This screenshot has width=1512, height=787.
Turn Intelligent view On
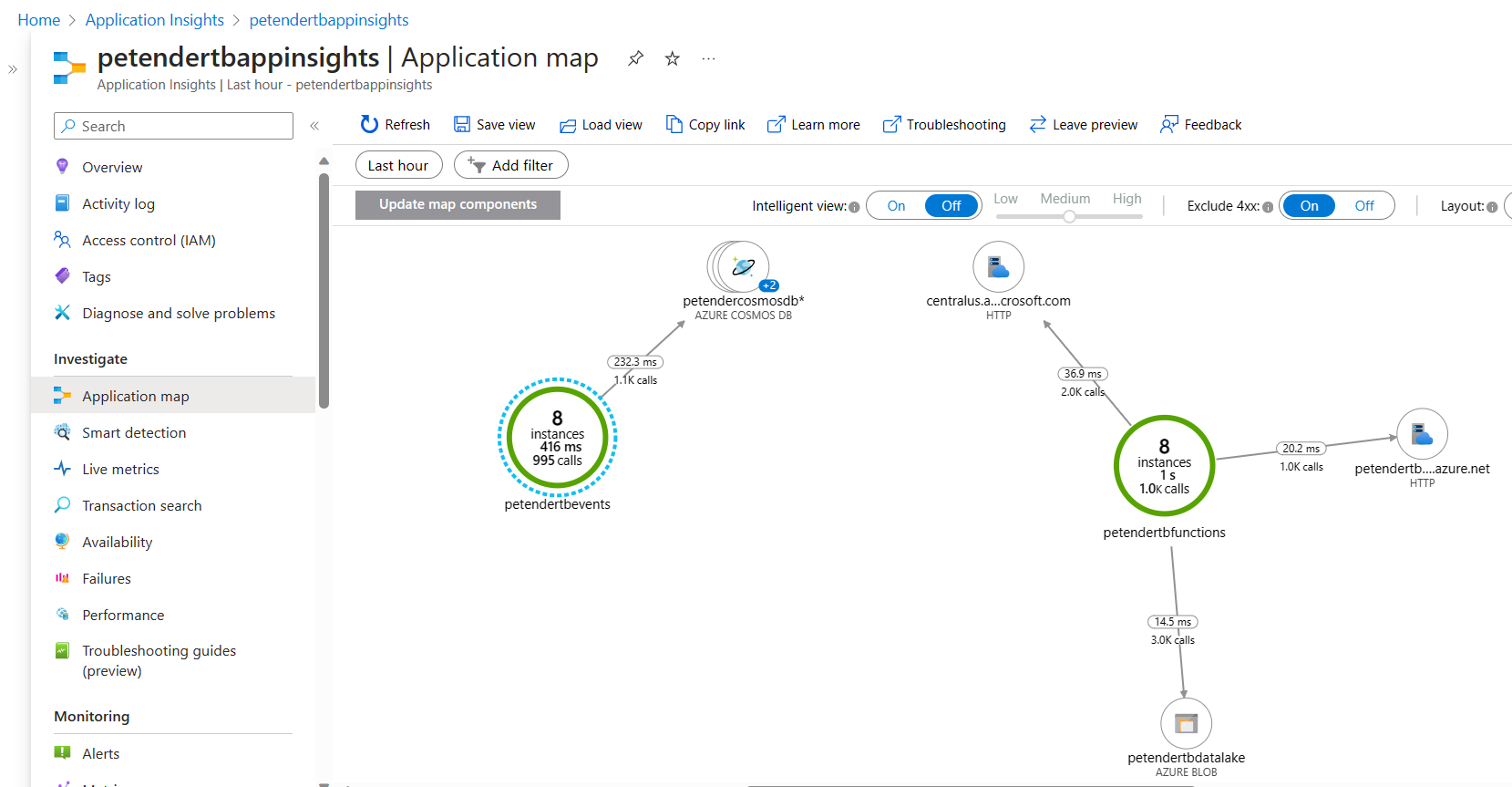897,206
